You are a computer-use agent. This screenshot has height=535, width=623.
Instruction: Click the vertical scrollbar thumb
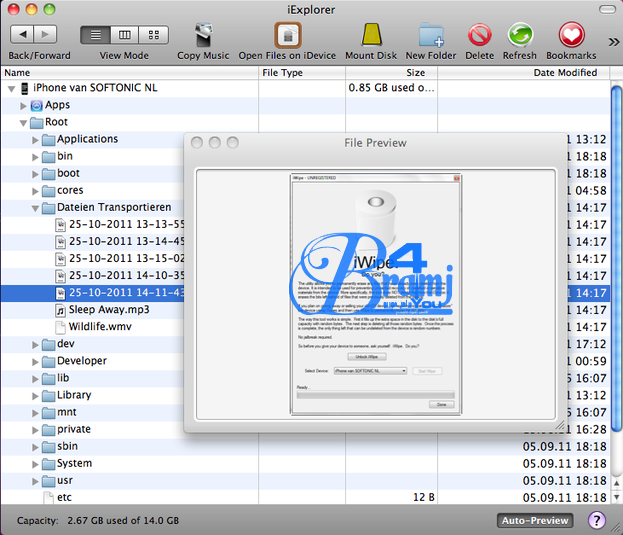(x=616, y=258)
